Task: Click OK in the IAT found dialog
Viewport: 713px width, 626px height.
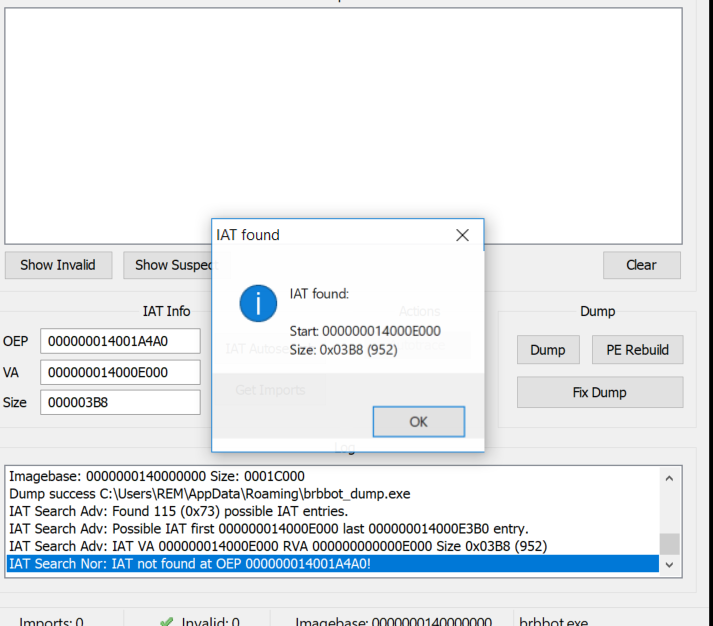Action: (x=418, y=421)
